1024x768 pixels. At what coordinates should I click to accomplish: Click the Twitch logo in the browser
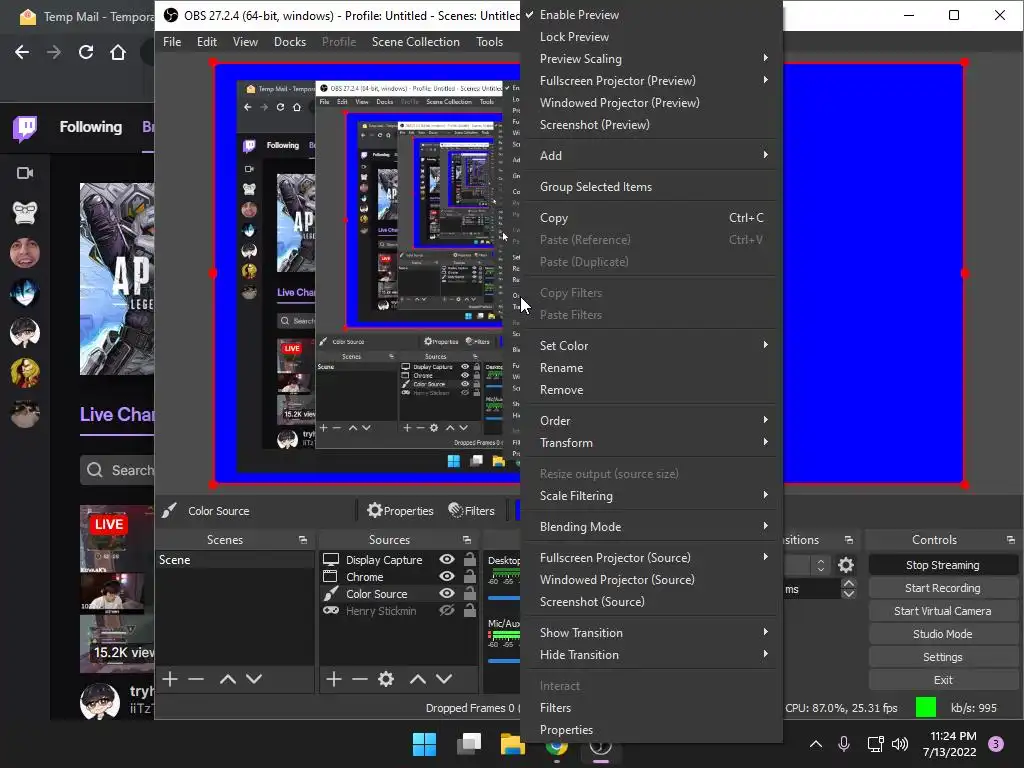click(25, 128)
